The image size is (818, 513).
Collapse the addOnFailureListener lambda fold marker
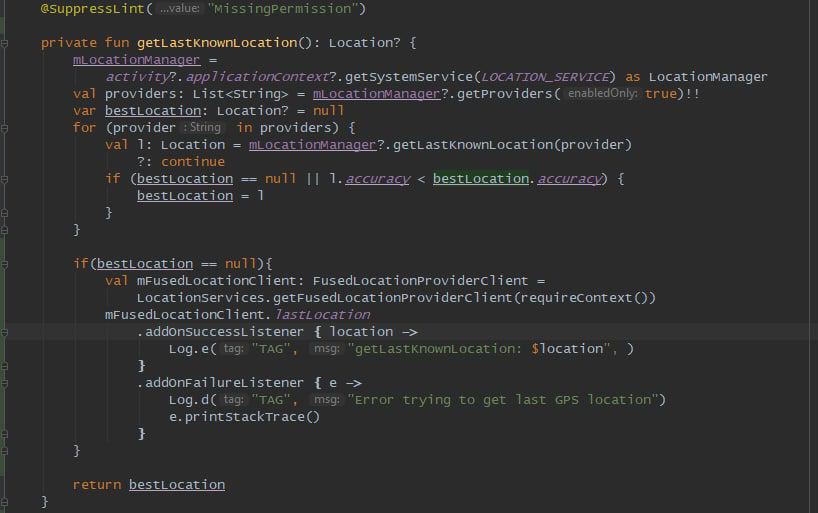(4, 383)
